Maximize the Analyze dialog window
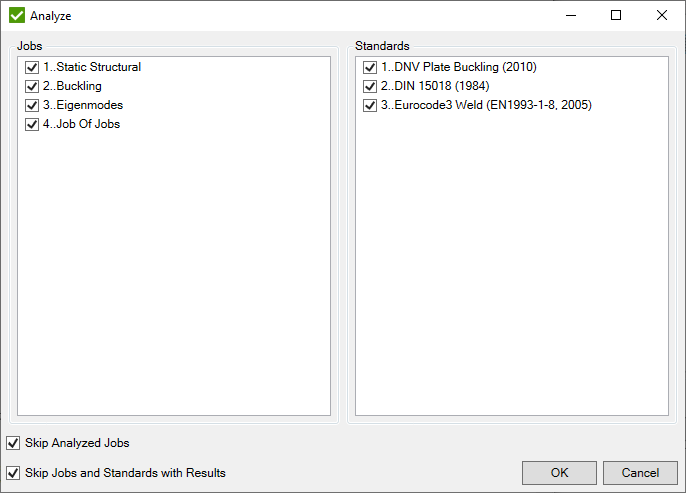The height and width of the screenshot is (493, 686). [x=616, y=16]
